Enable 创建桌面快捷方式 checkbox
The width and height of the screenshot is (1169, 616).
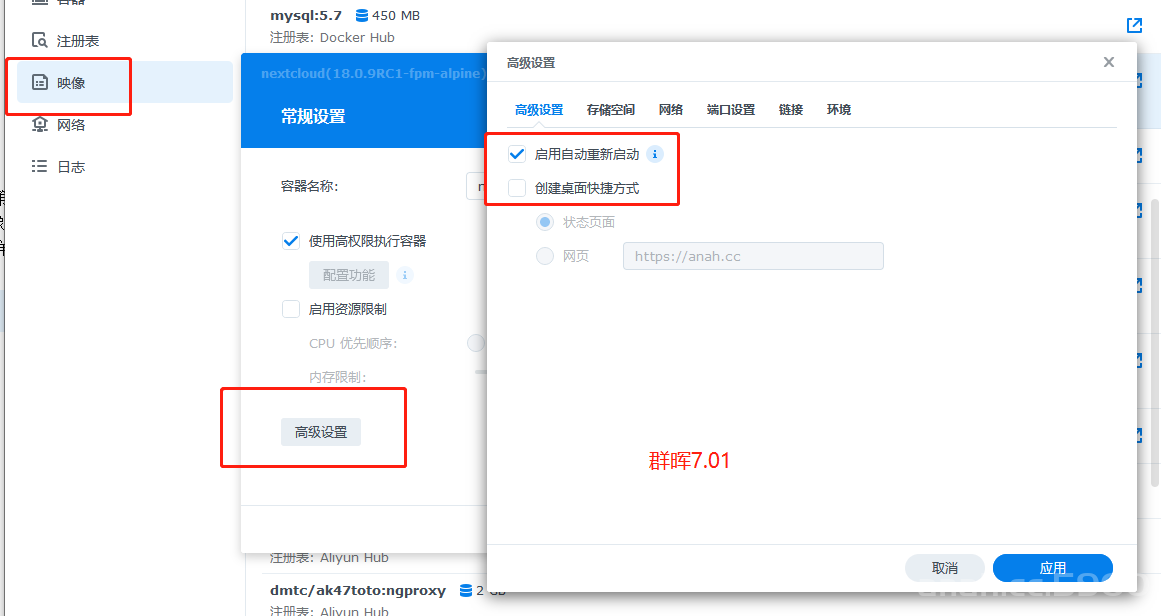coord(517,188)
